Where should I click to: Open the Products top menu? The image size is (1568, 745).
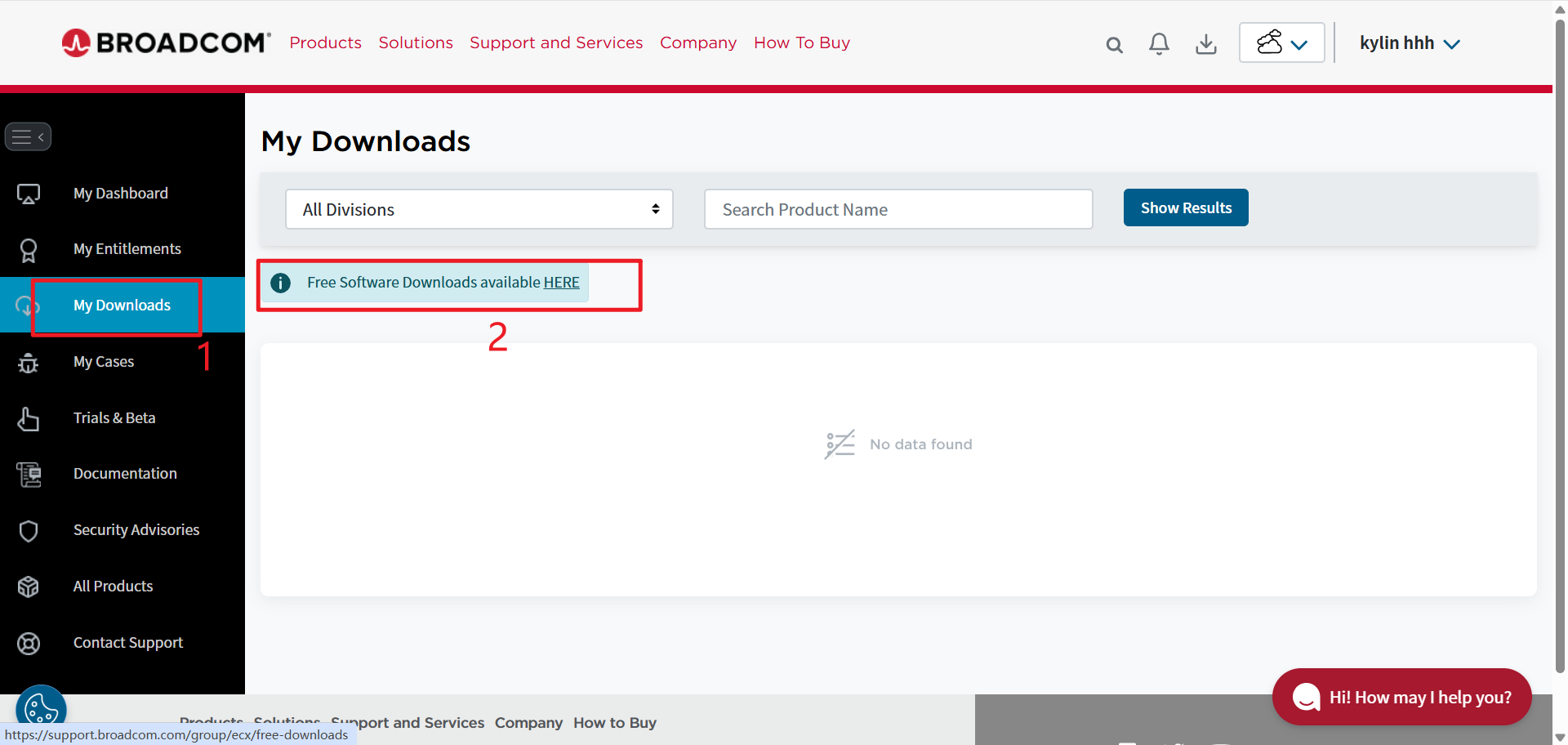(325, 42)
